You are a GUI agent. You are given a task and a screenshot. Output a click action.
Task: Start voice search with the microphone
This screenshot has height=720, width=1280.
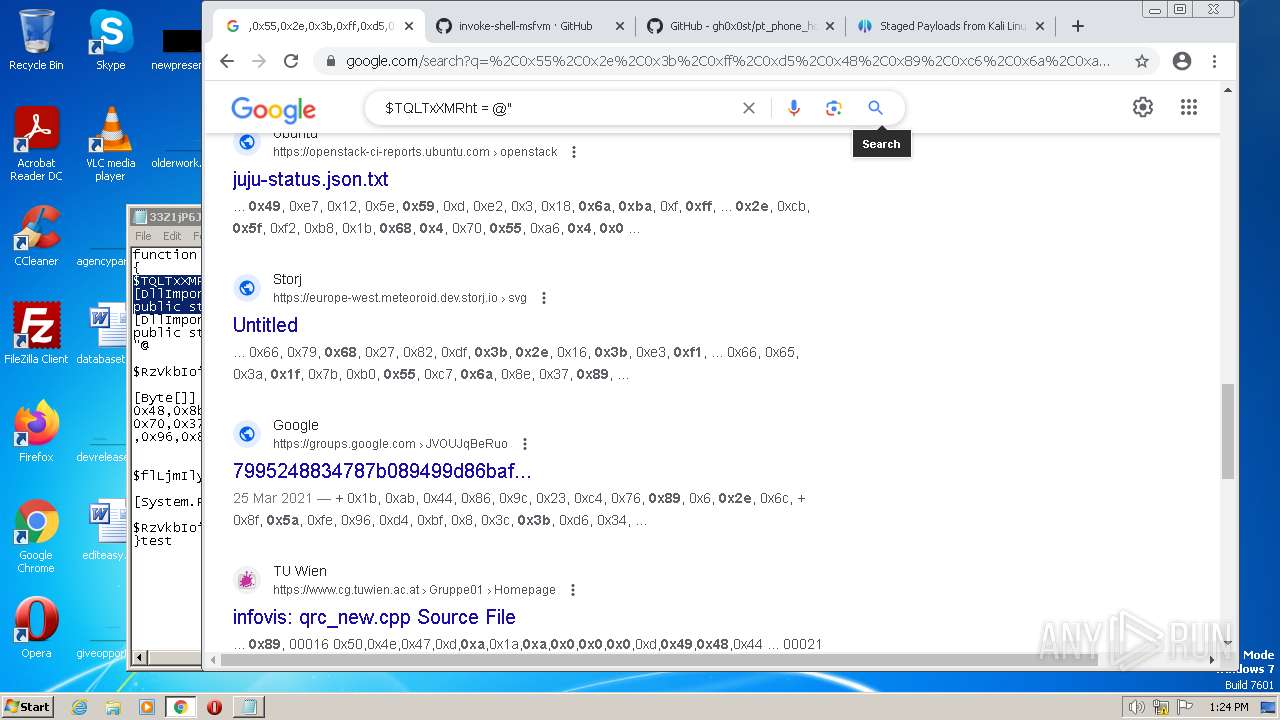[x=794, y=108]
